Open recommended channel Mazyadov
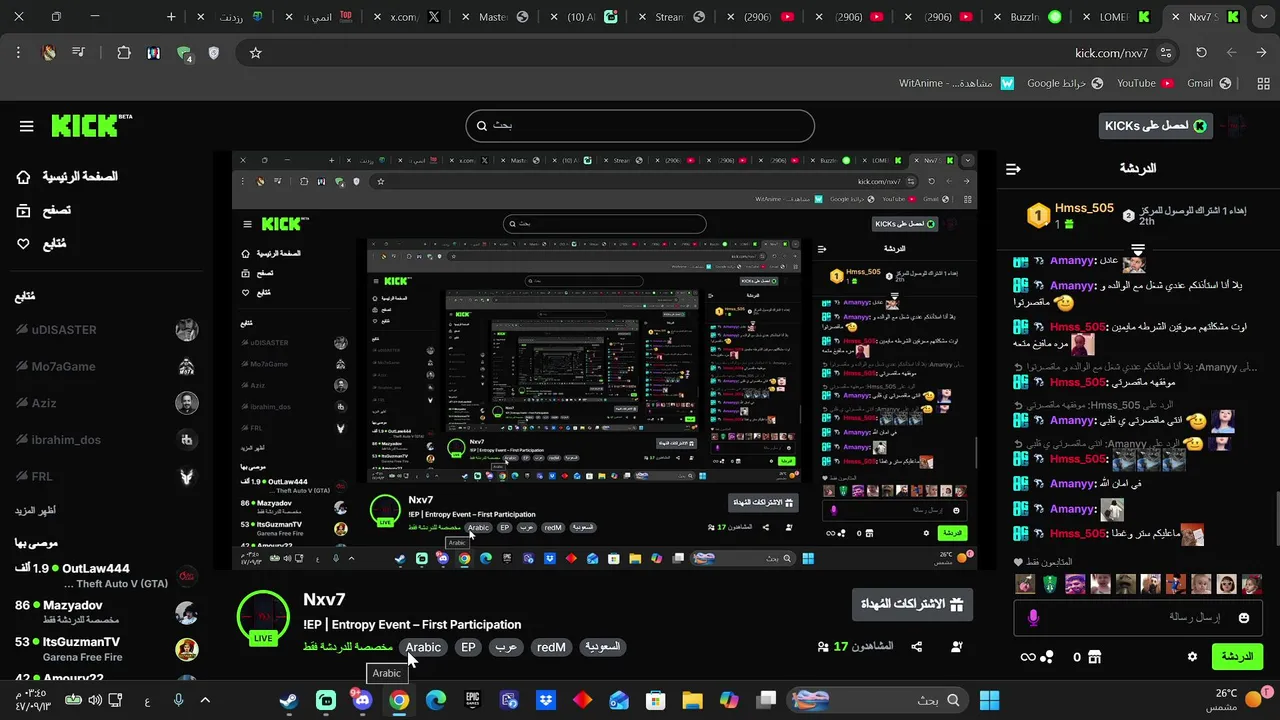This screenshot has width=1280, height=720. (x=106, y=612)
